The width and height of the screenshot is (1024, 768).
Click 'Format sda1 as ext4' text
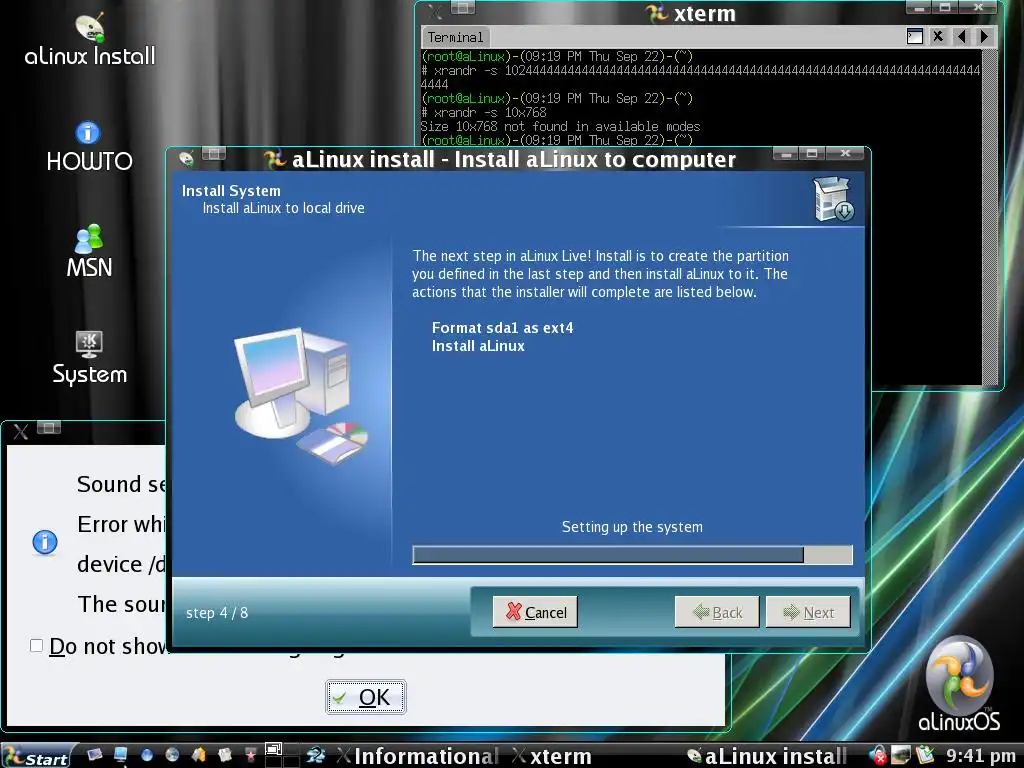tap(502, 328)
